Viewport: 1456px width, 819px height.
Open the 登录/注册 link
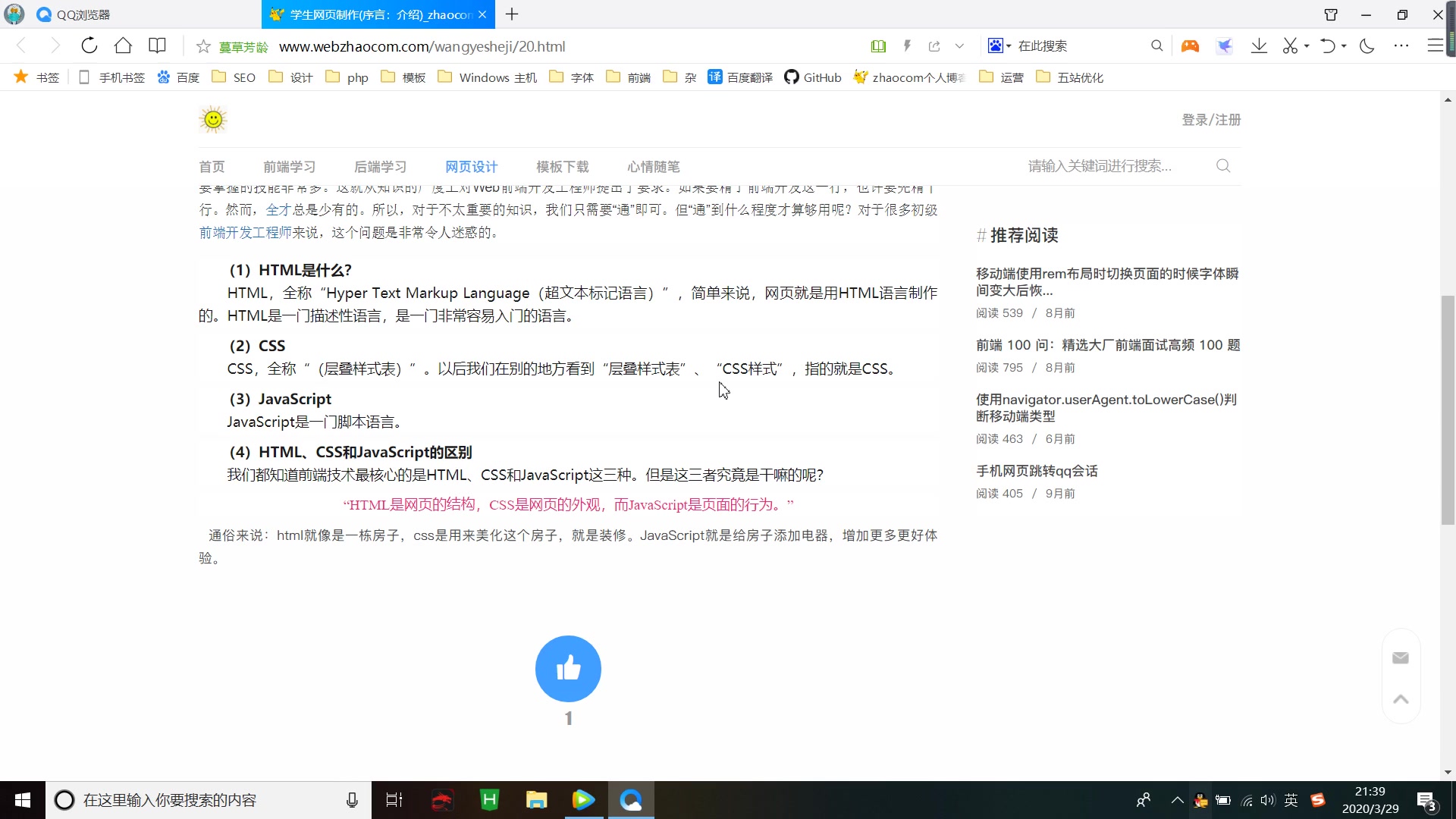[x=1210, y=119]
